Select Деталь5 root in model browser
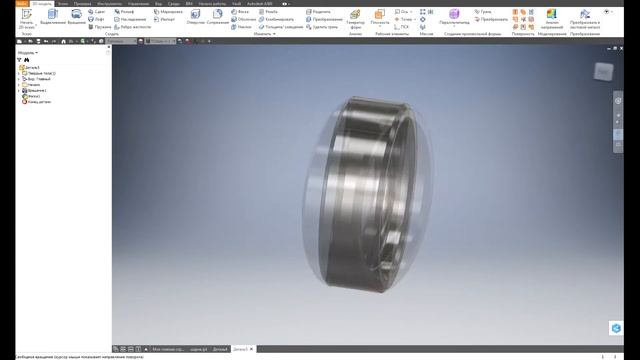Viewport: 640px width, 360px height. click(x=29, y=67)
